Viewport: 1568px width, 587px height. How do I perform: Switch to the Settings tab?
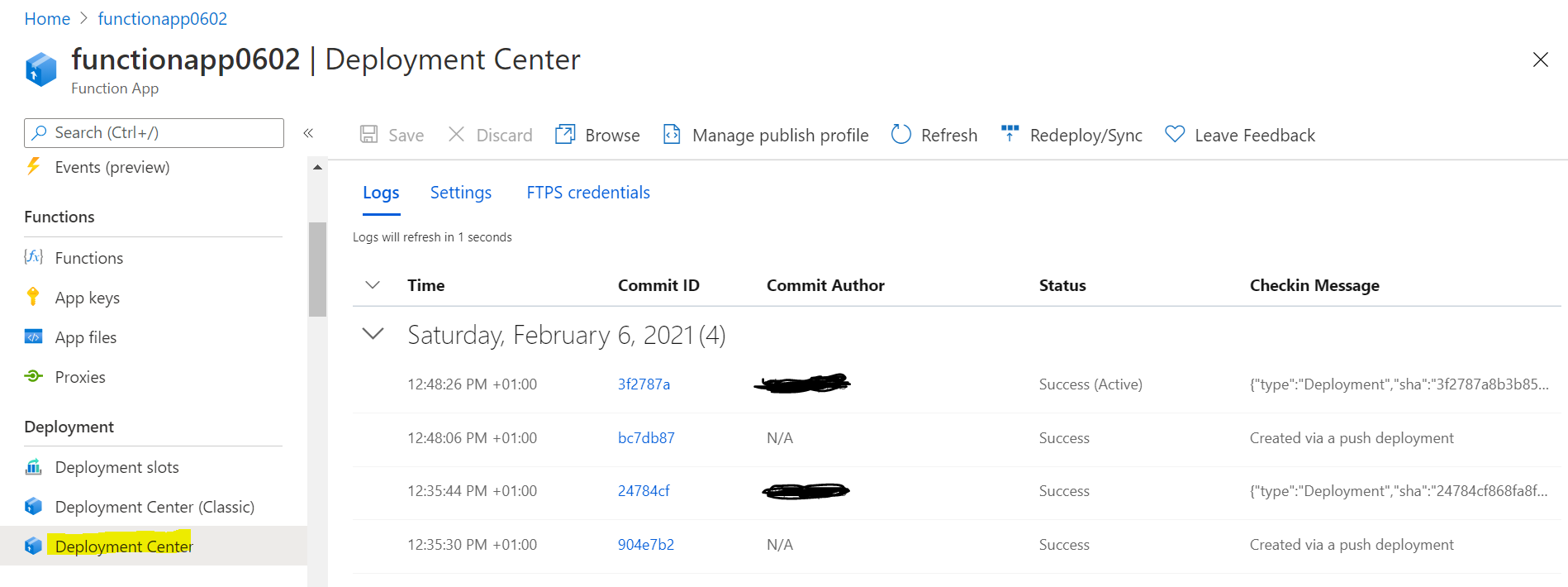(461, 193)
